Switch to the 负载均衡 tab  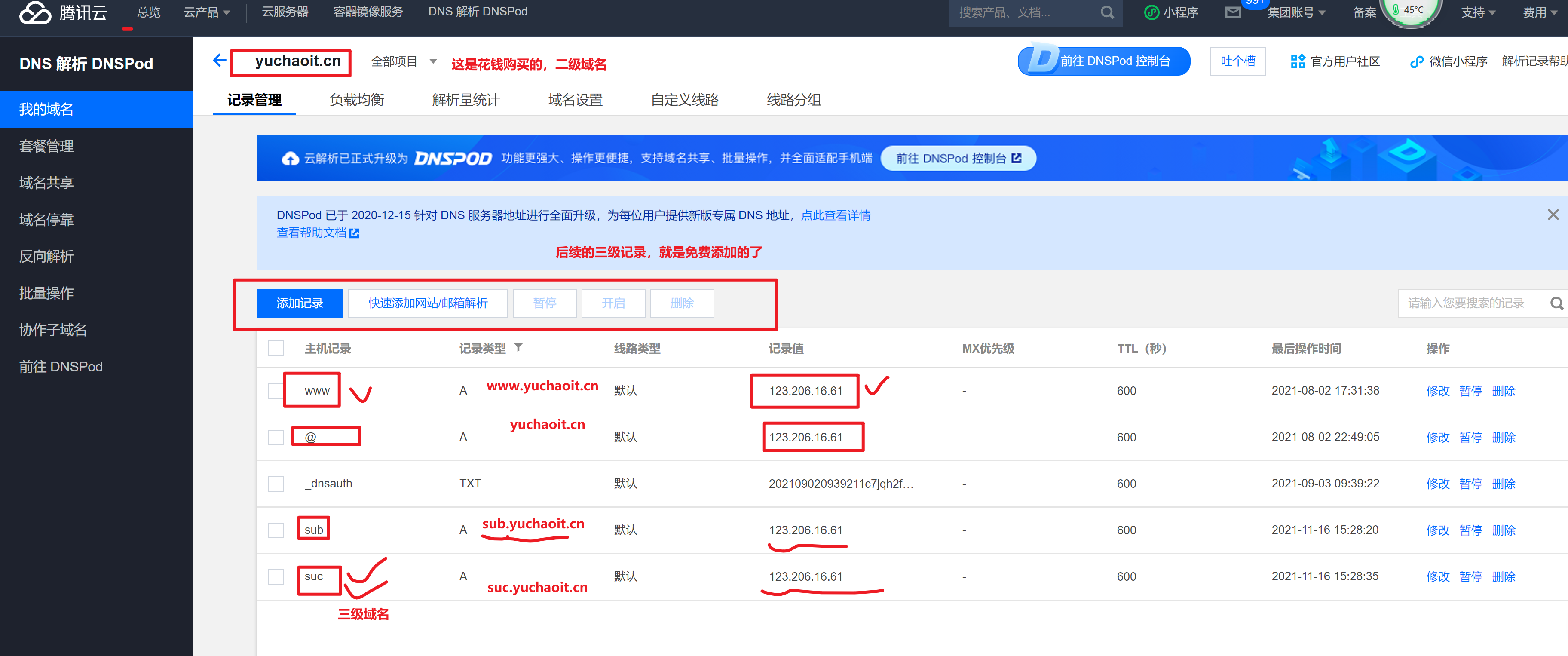(357, 100)
